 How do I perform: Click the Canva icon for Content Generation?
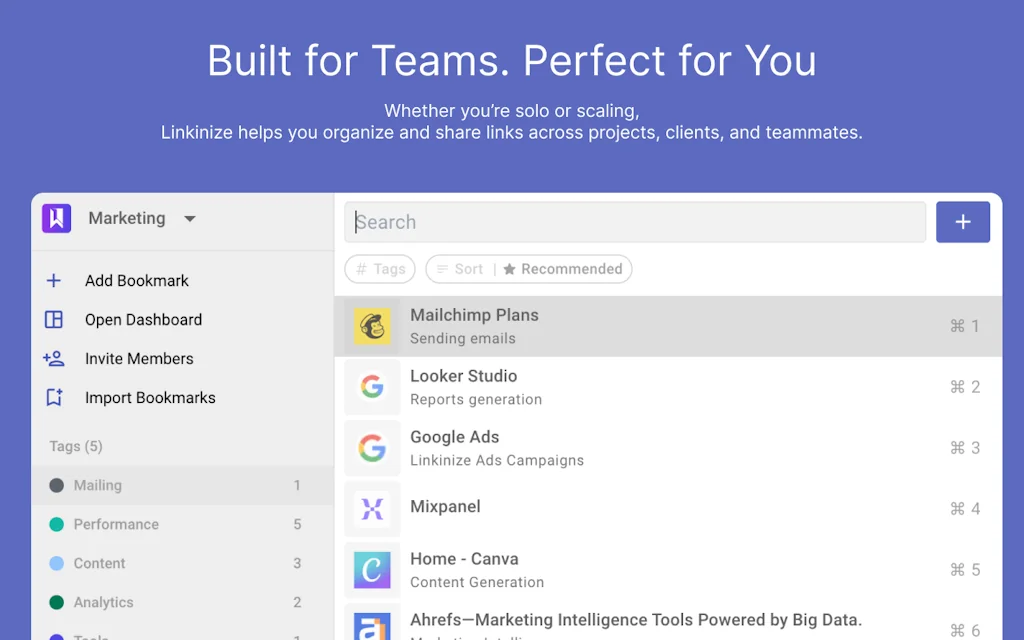372,569
